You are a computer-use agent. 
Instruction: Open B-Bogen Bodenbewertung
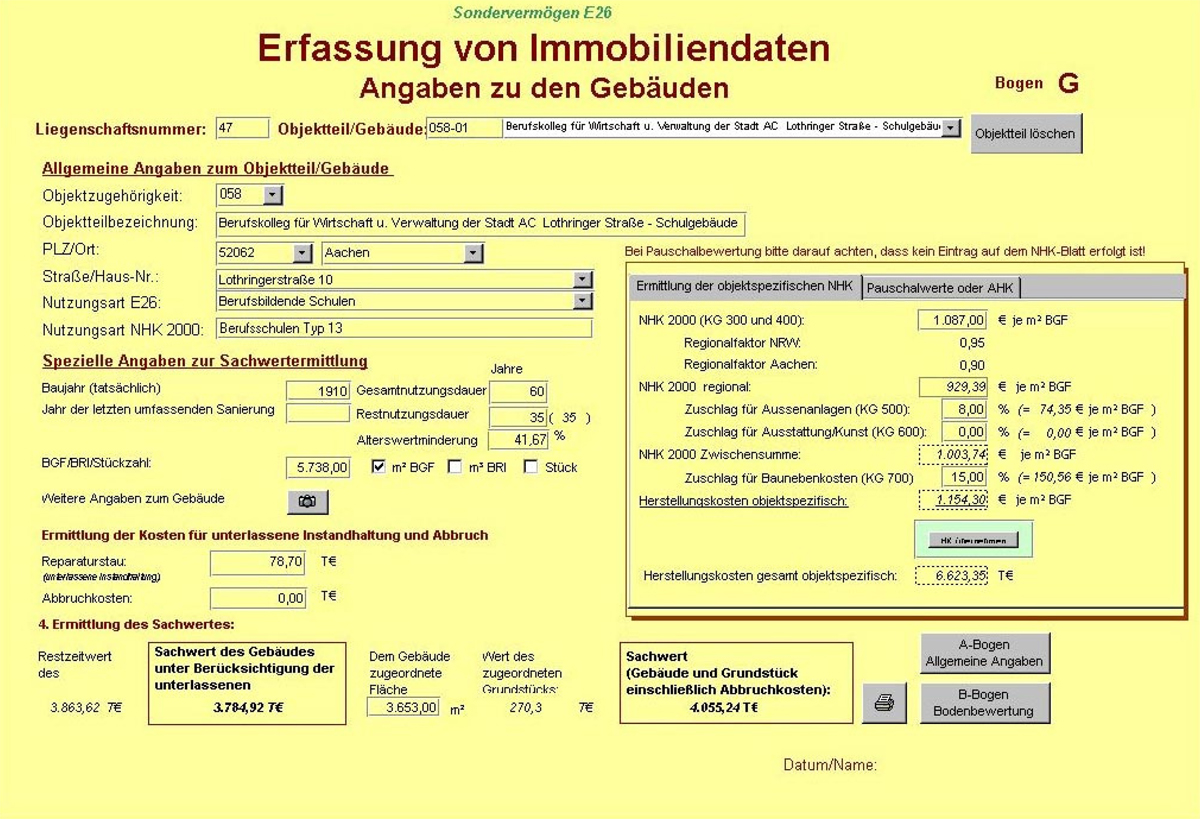[x=985, y=703]
